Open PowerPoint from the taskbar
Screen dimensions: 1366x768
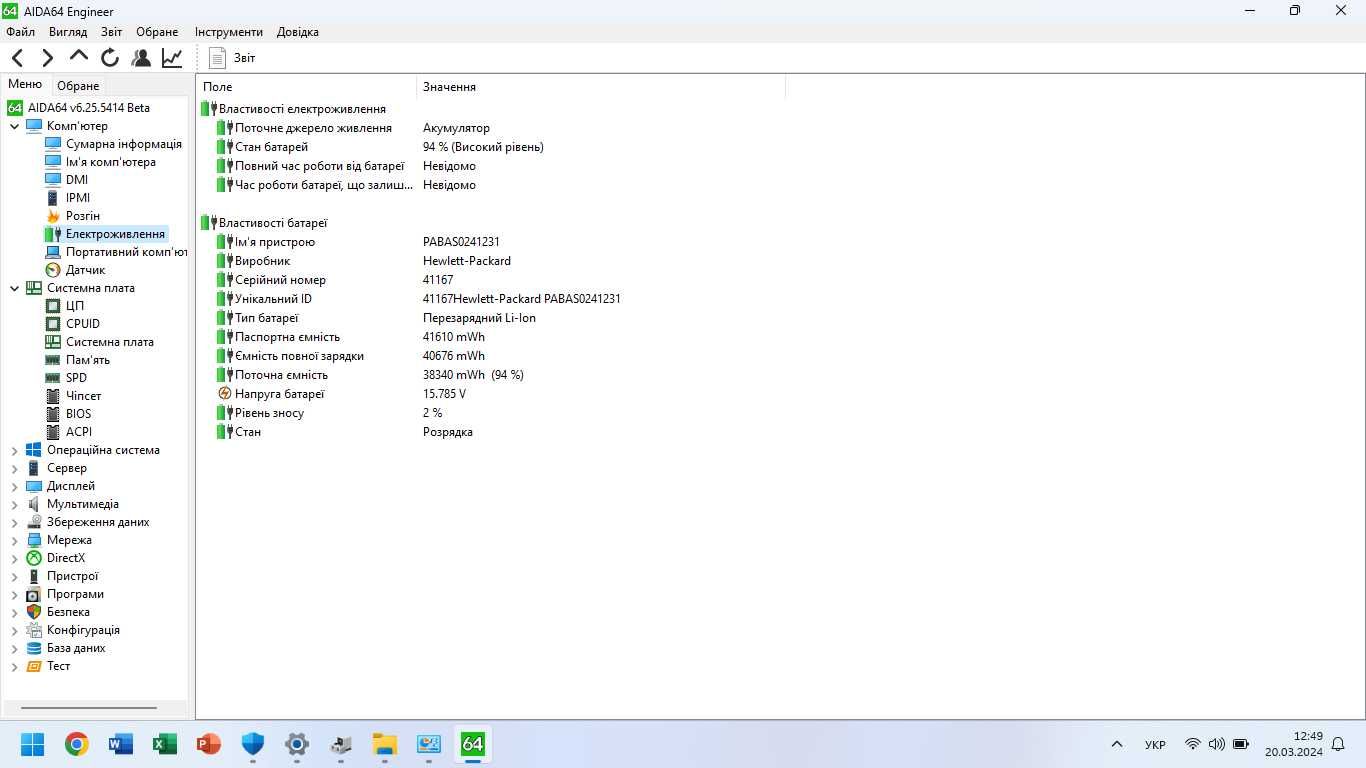(209, 744)
